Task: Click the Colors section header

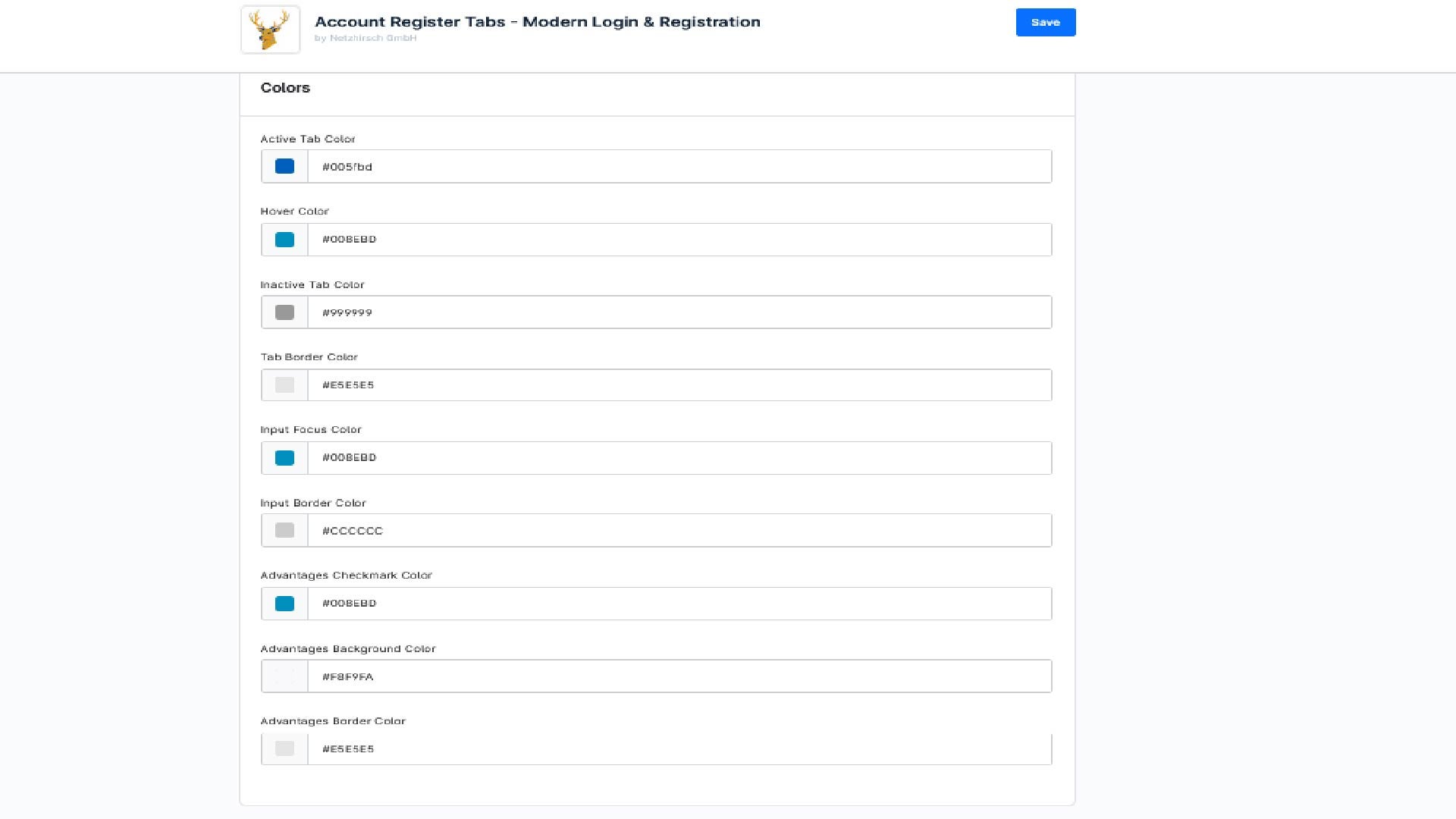Action: point(285,87)
